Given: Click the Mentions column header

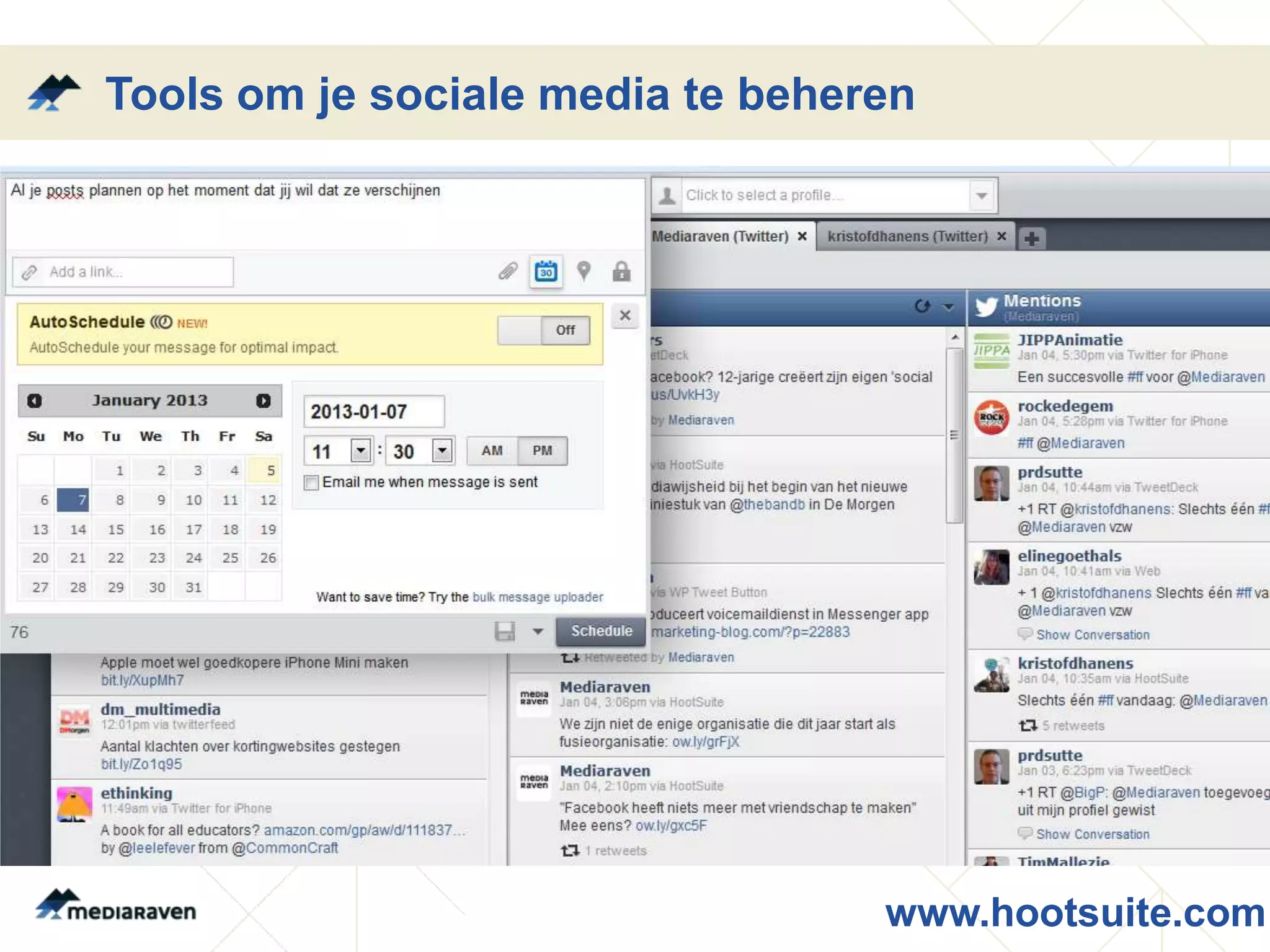Looking at the screenshot, I should [x=1119, y=307].
